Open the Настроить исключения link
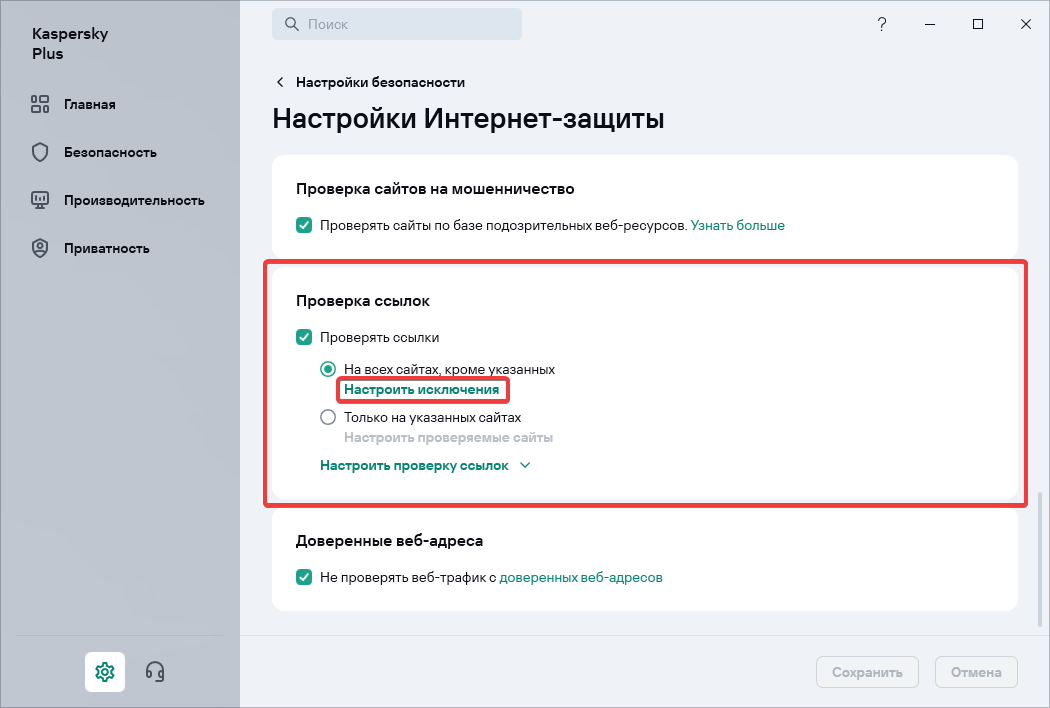 [421, 389]
